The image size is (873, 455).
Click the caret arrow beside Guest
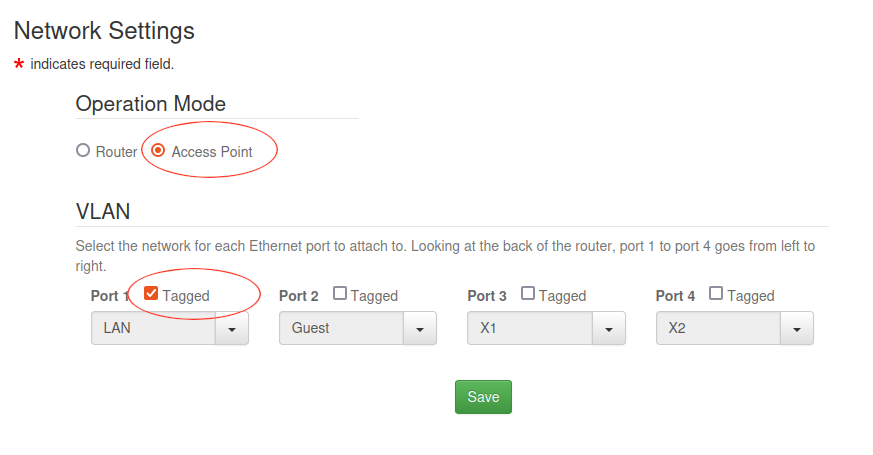coord(420,328)
